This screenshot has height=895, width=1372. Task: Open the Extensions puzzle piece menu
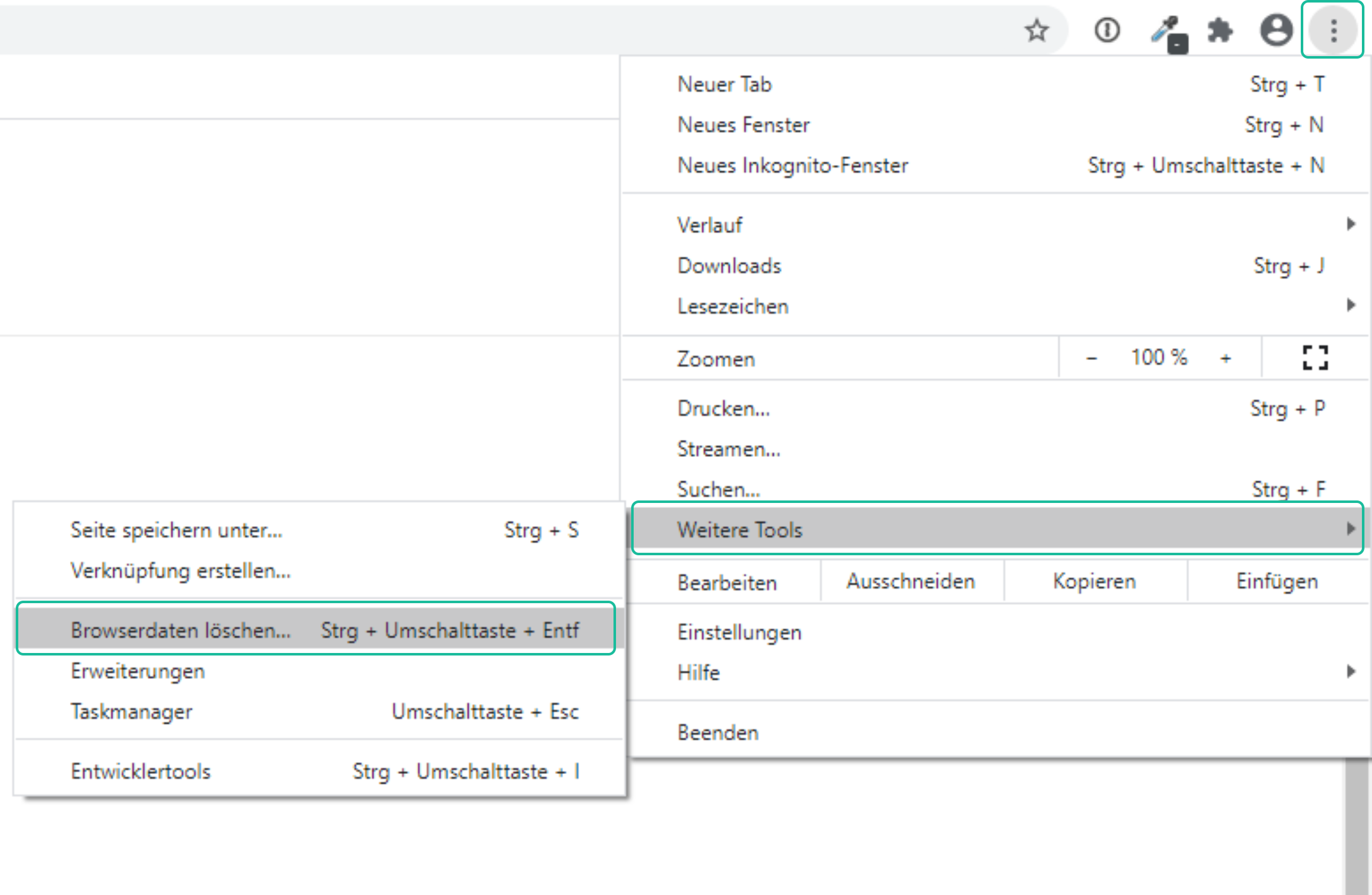1221,30
